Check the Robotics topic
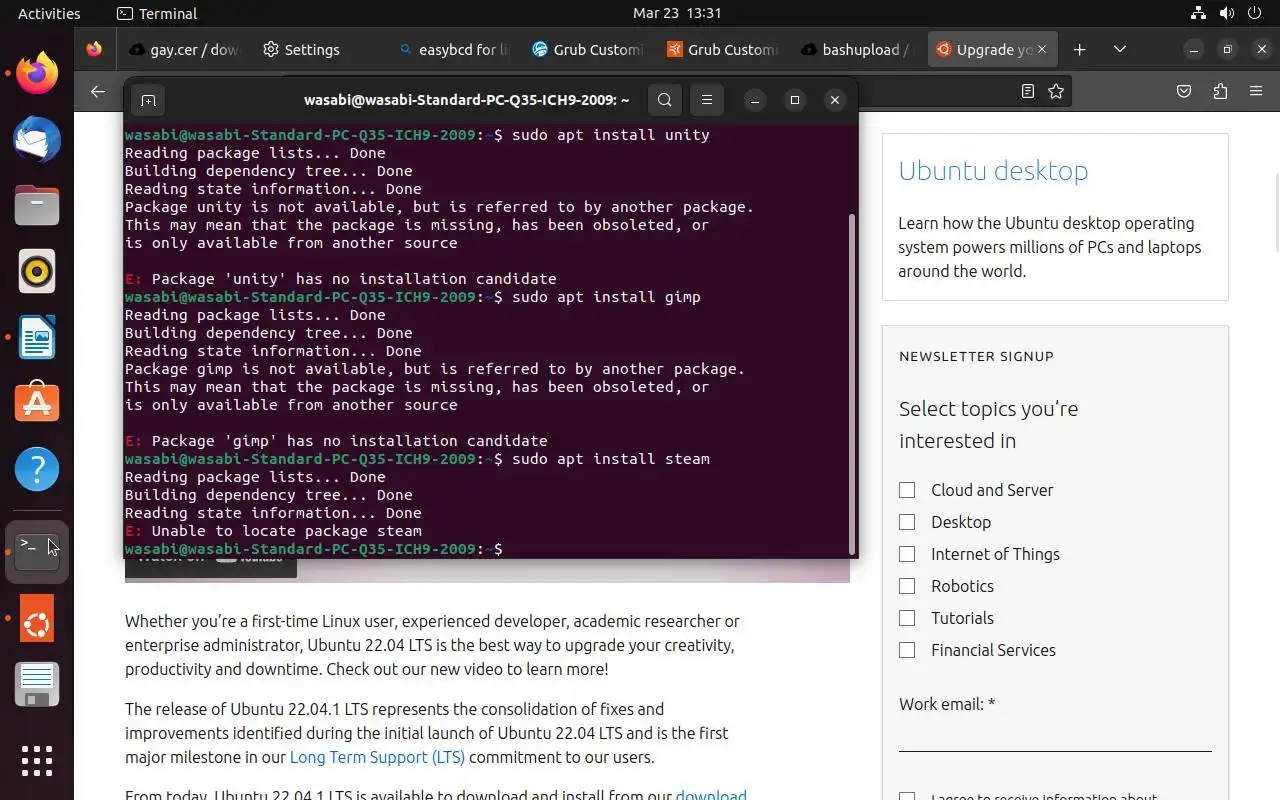The width and height of the screenshot is (1280, 800). [x=907, y=586]
